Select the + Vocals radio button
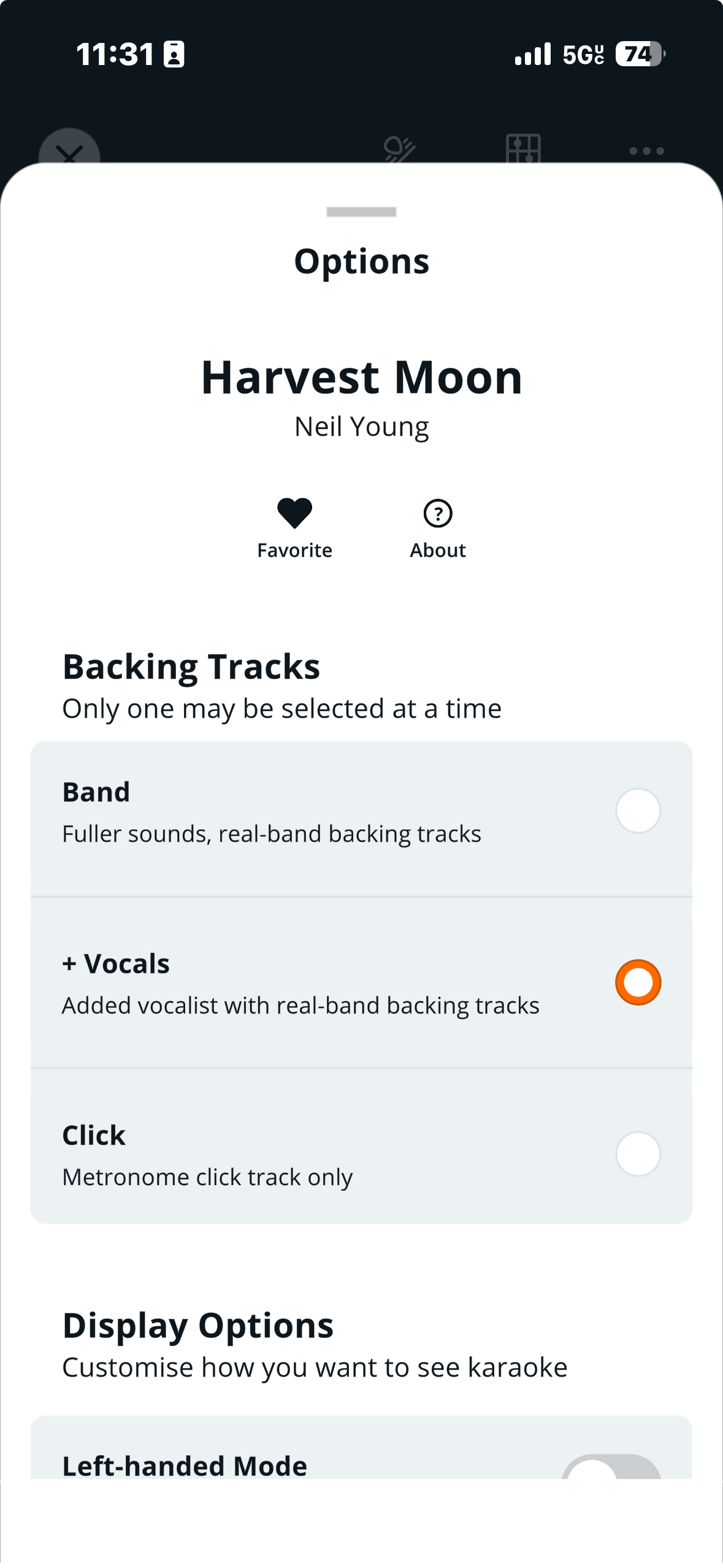 point(638,982)
